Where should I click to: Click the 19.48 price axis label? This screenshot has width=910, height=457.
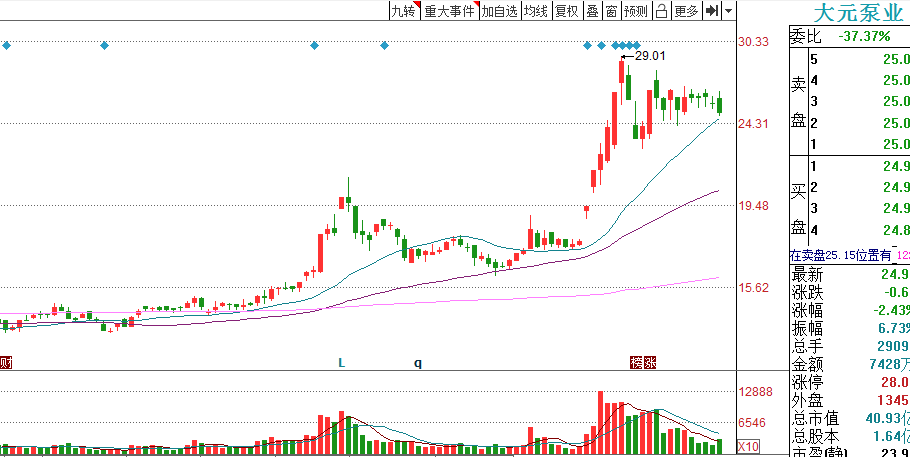coord(753,206)
